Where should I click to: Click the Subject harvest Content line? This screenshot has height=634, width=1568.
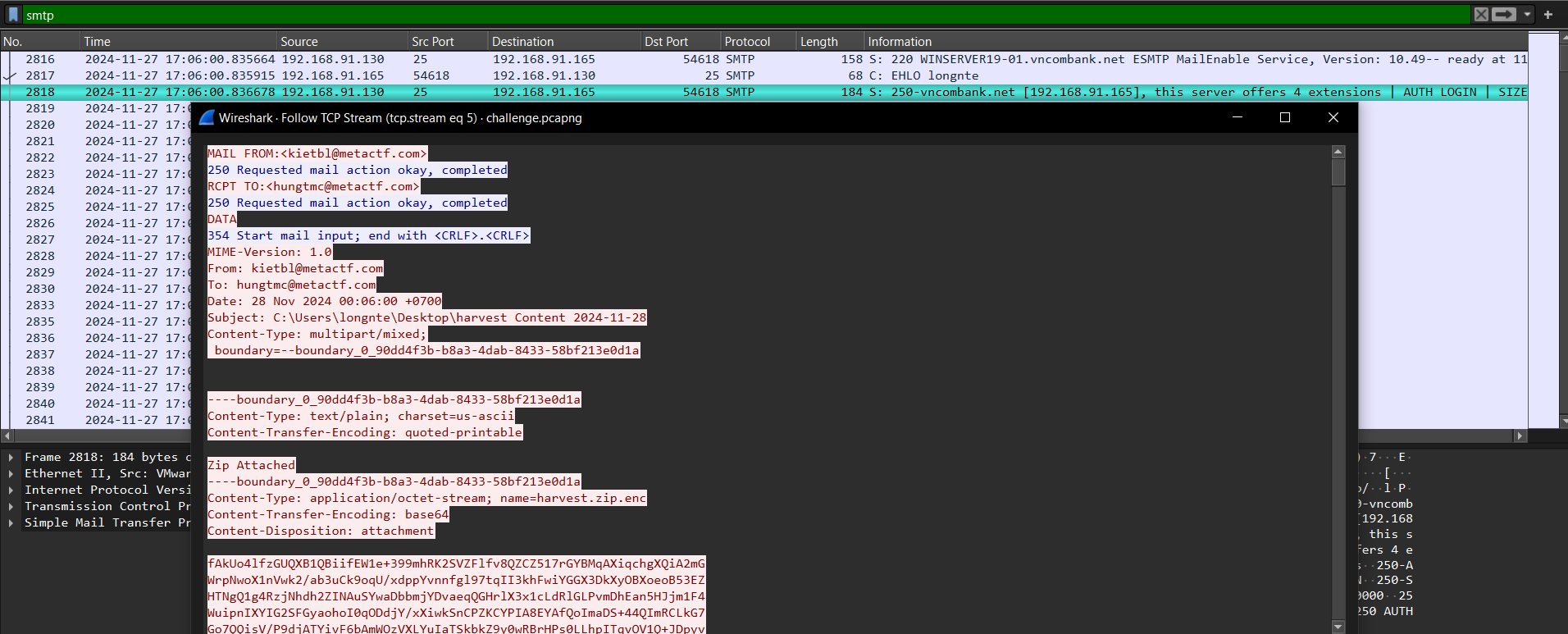[x=427, y=317]
